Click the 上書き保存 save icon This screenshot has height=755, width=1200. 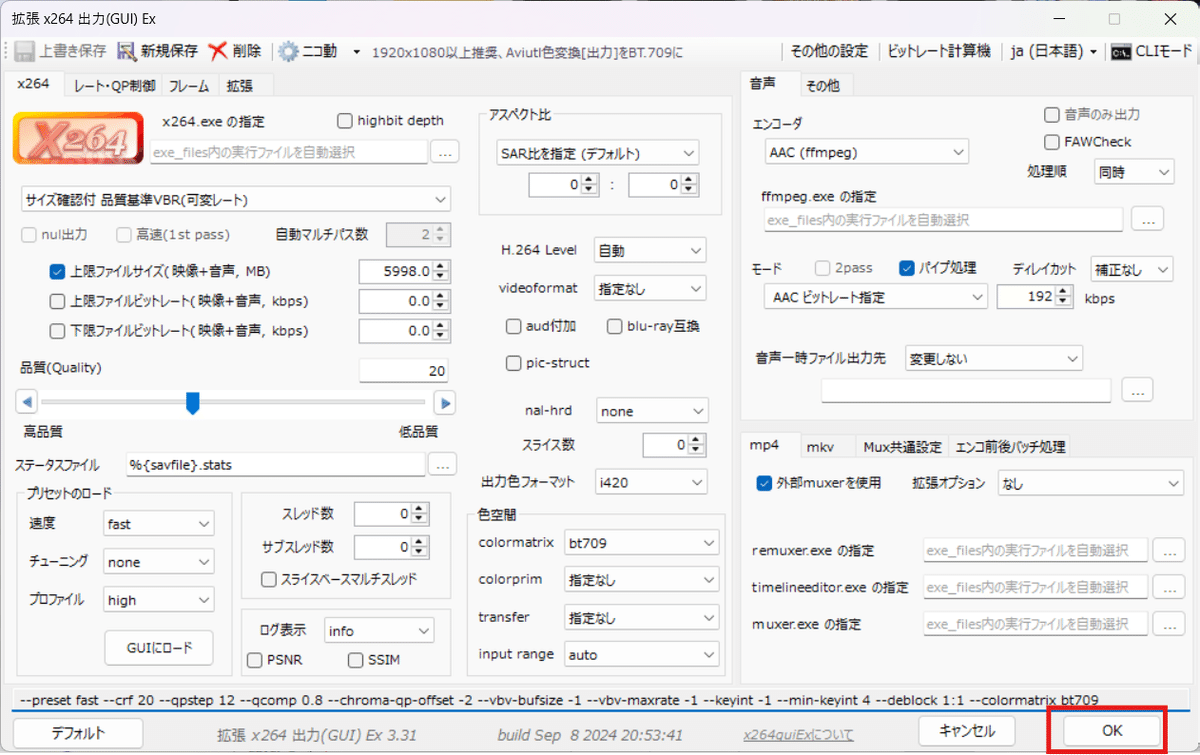[24, 51]
